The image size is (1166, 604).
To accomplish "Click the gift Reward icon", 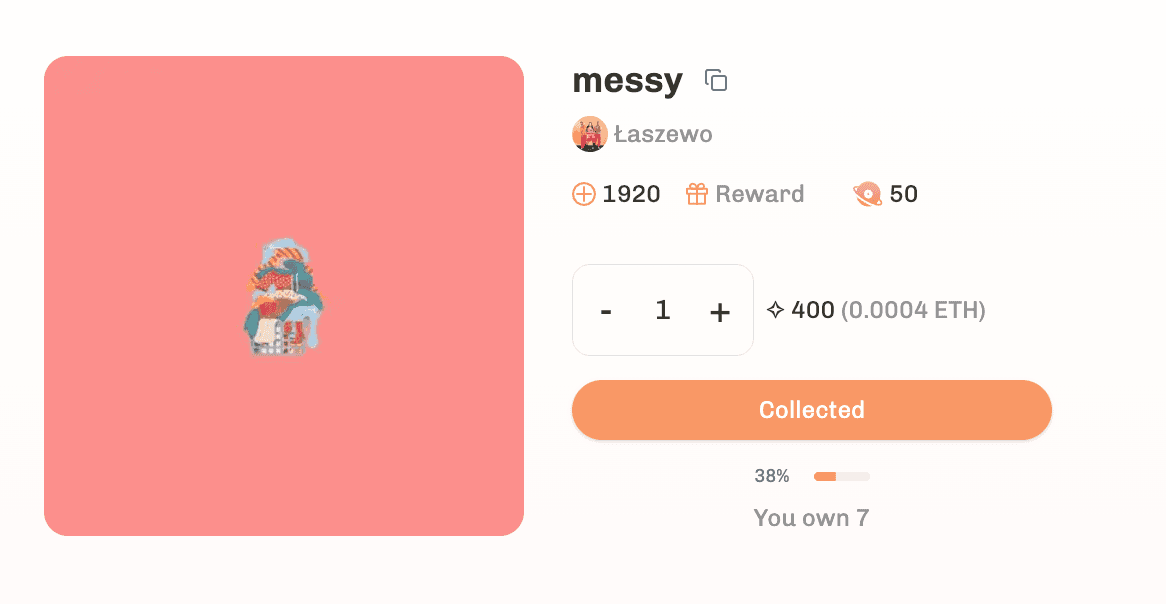I will point(697,194).
